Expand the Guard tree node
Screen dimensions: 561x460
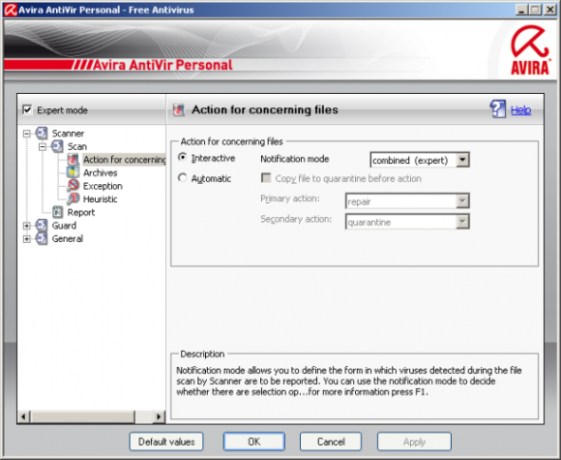click(26, 226)
